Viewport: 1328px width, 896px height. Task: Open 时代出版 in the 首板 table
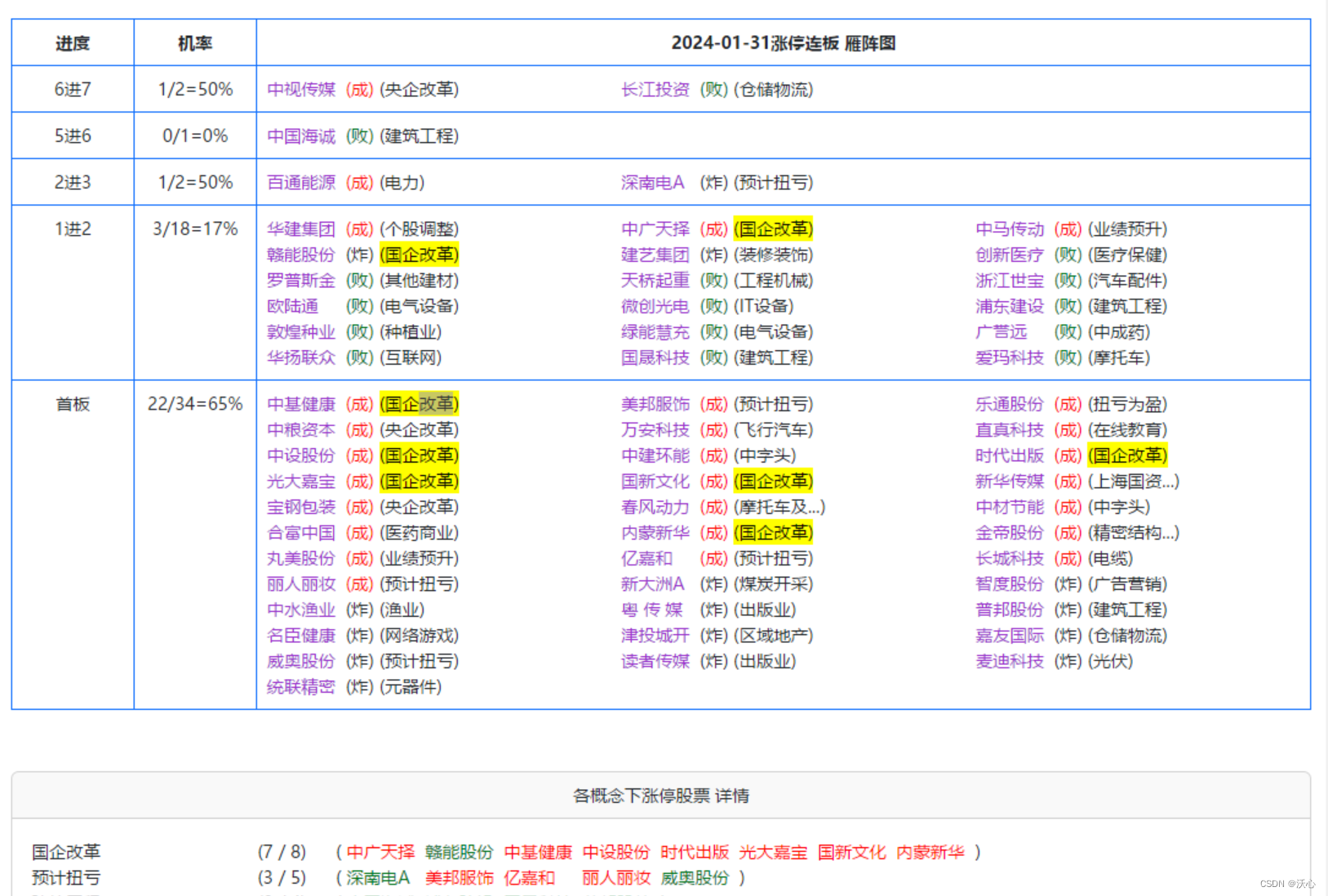point(1010,455)
